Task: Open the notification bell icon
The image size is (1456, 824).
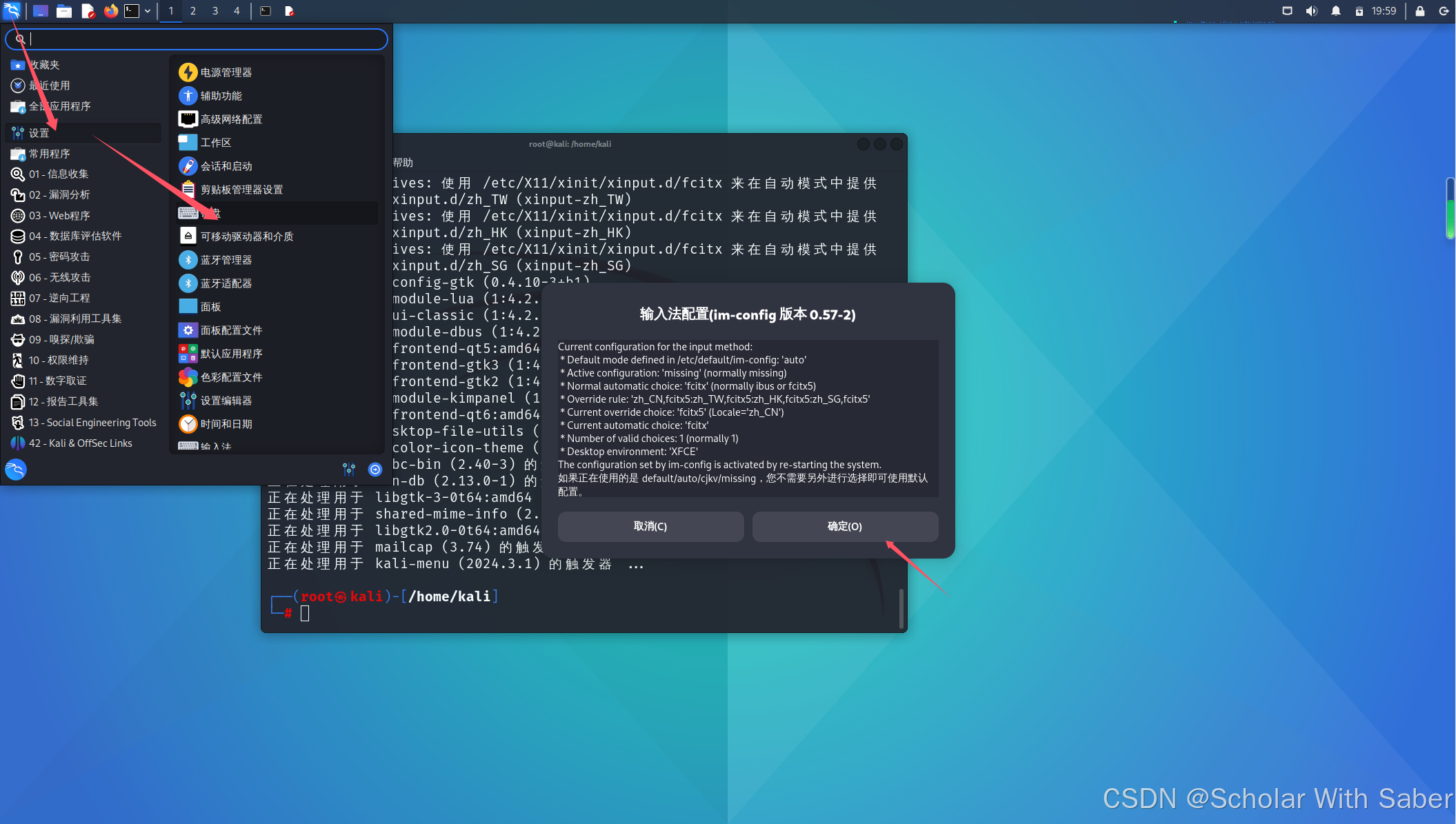Action: (x=1335, y=11)
